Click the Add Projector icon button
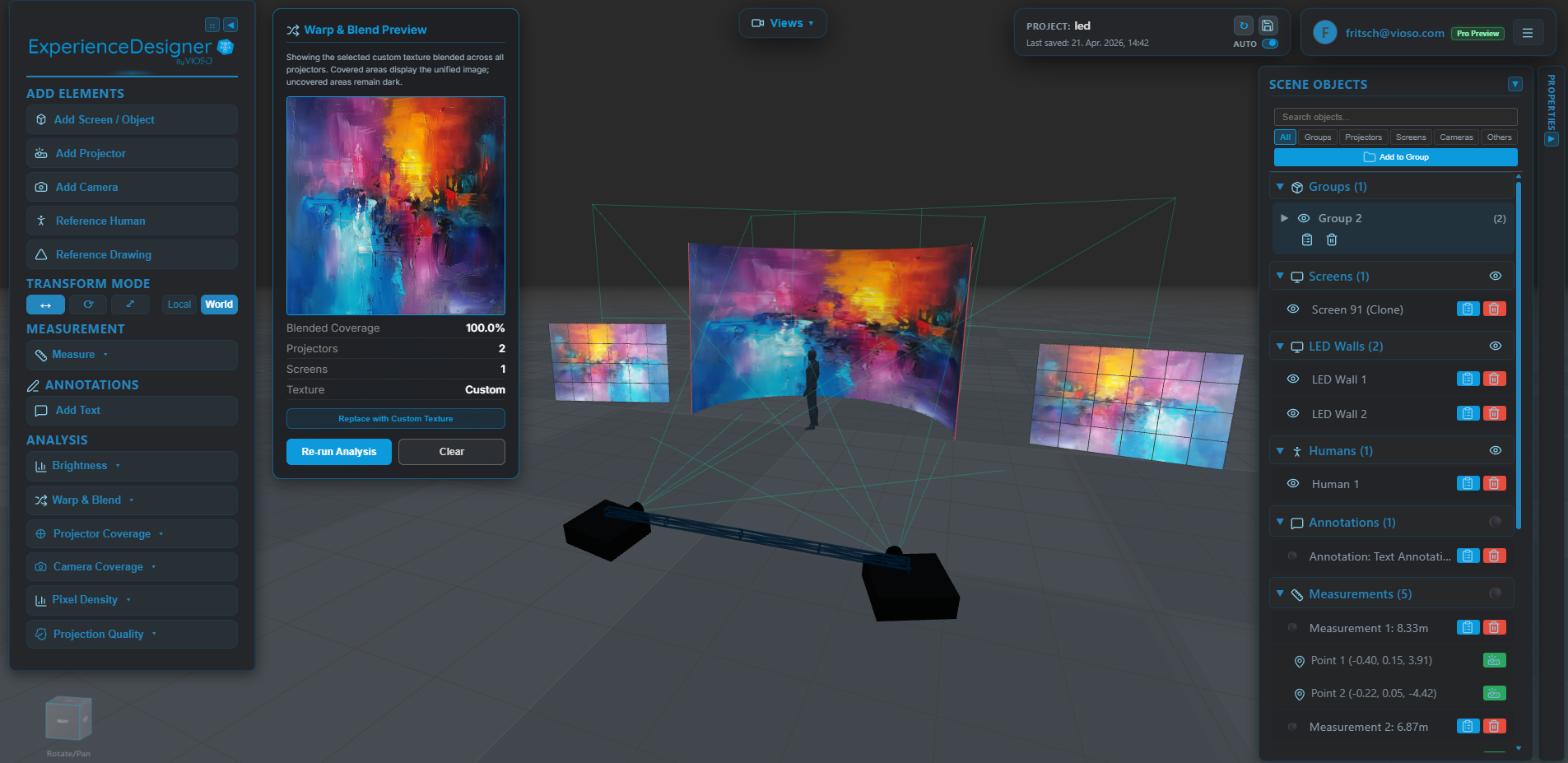The height and width of the screenshot is (763, 1568). 41,153
